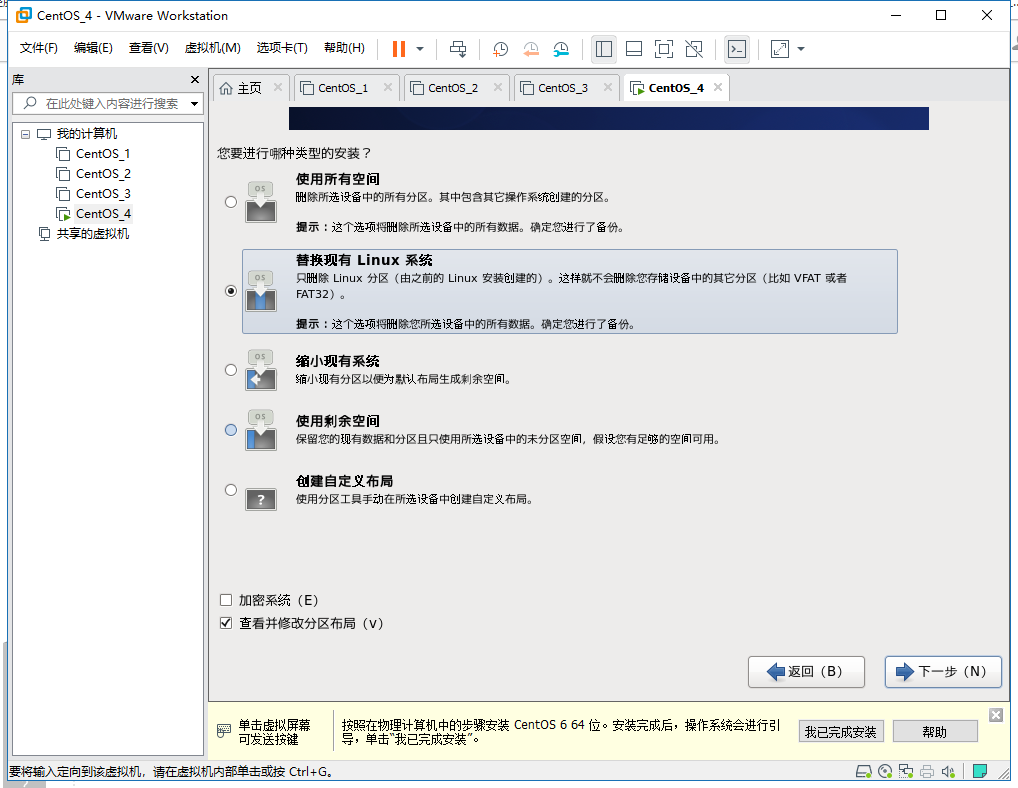
Task: Click the 我已完成安装 button
Action: tap(841, 732)
